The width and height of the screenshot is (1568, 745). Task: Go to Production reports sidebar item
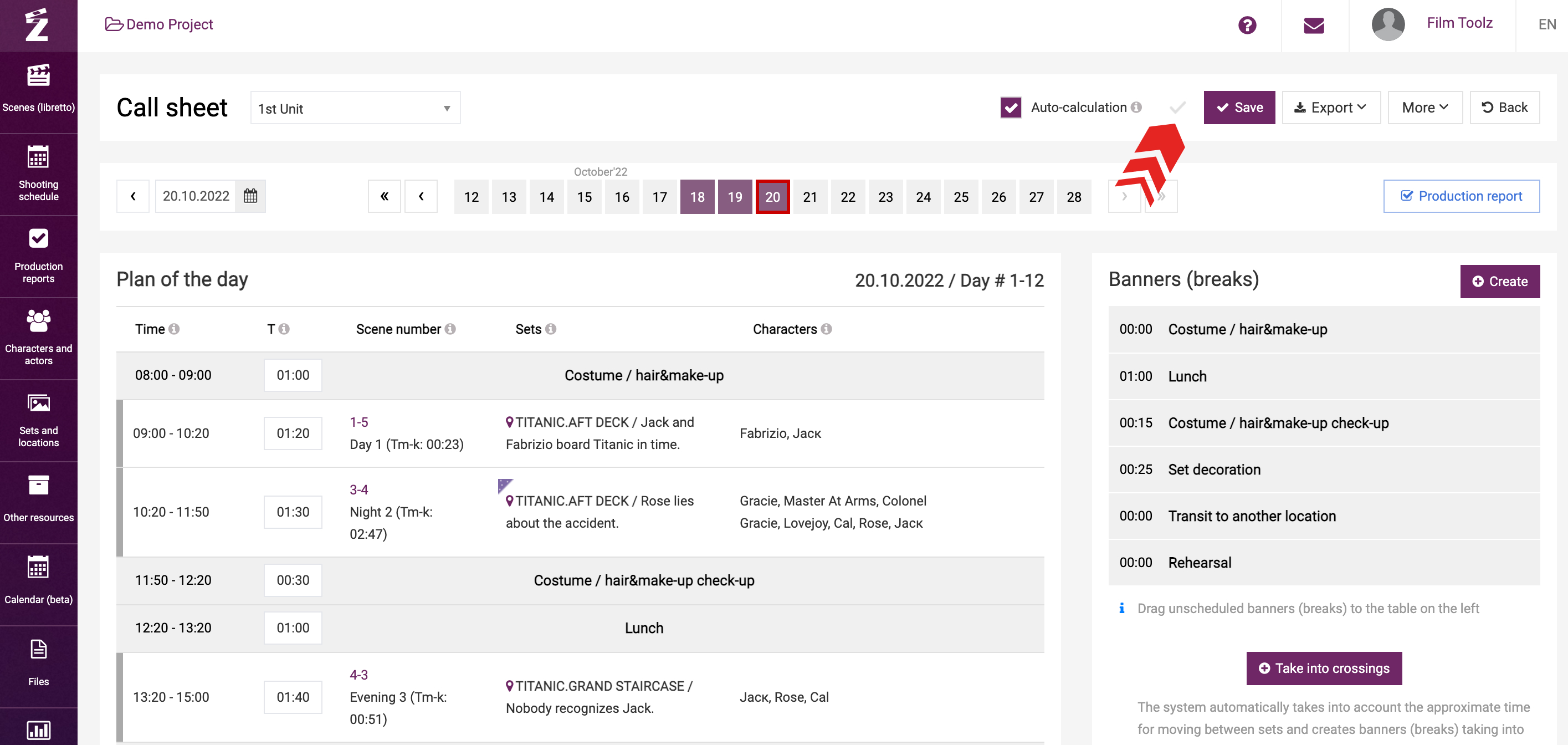pyautogui.click(x=38, y=256)
